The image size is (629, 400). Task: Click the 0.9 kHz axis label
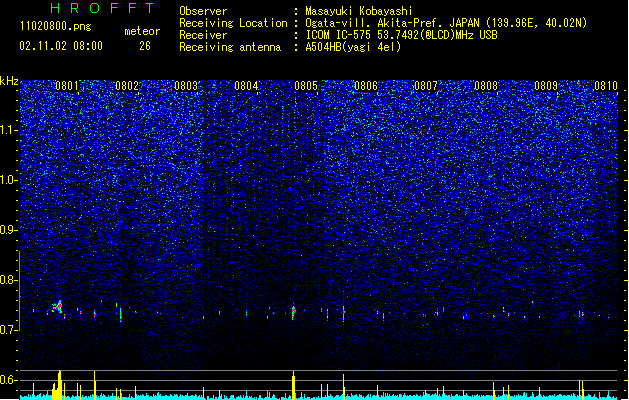[x=9, y=230]
